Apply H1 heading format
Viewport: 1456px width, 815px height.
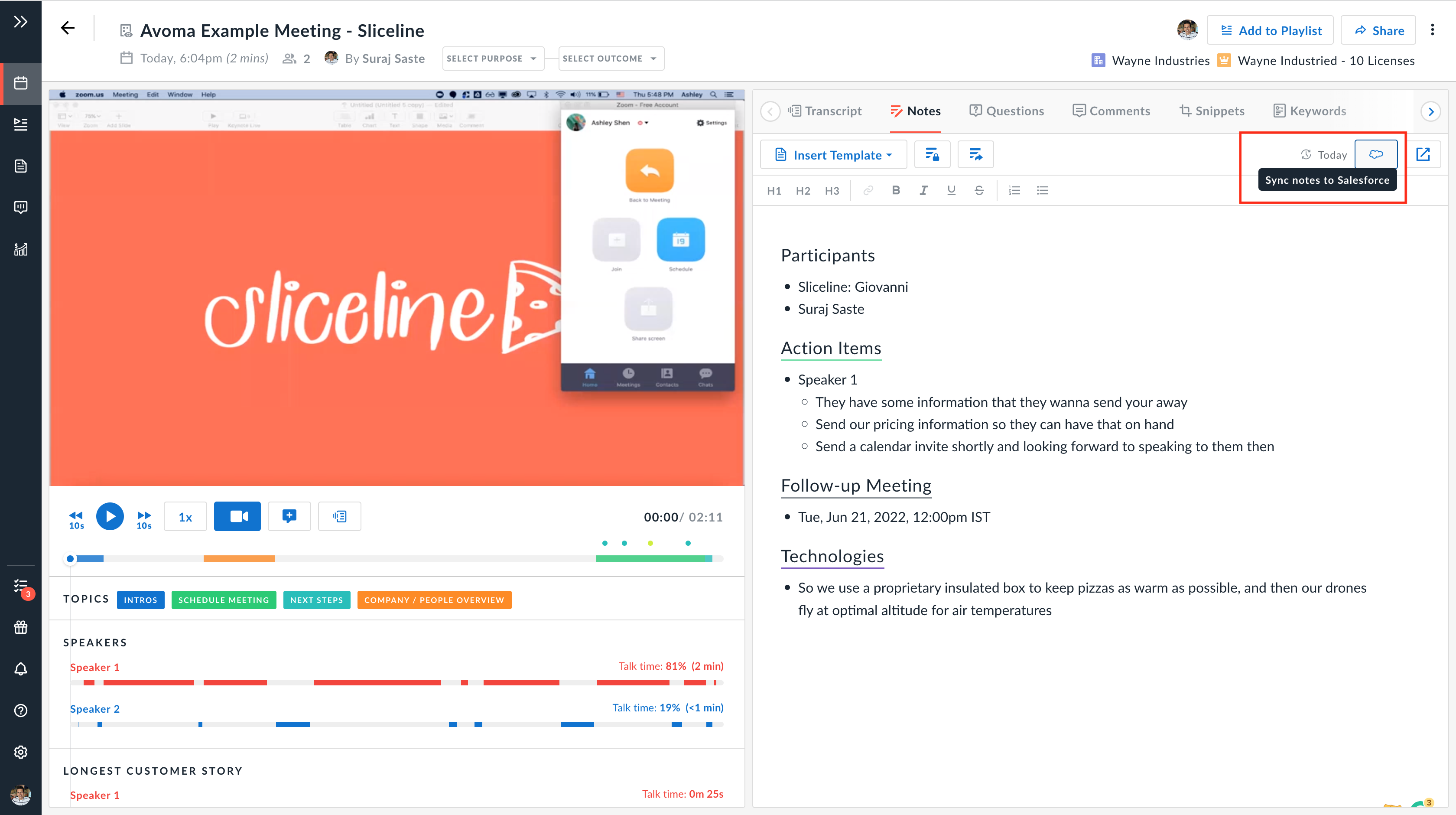[x=774, y=191]
